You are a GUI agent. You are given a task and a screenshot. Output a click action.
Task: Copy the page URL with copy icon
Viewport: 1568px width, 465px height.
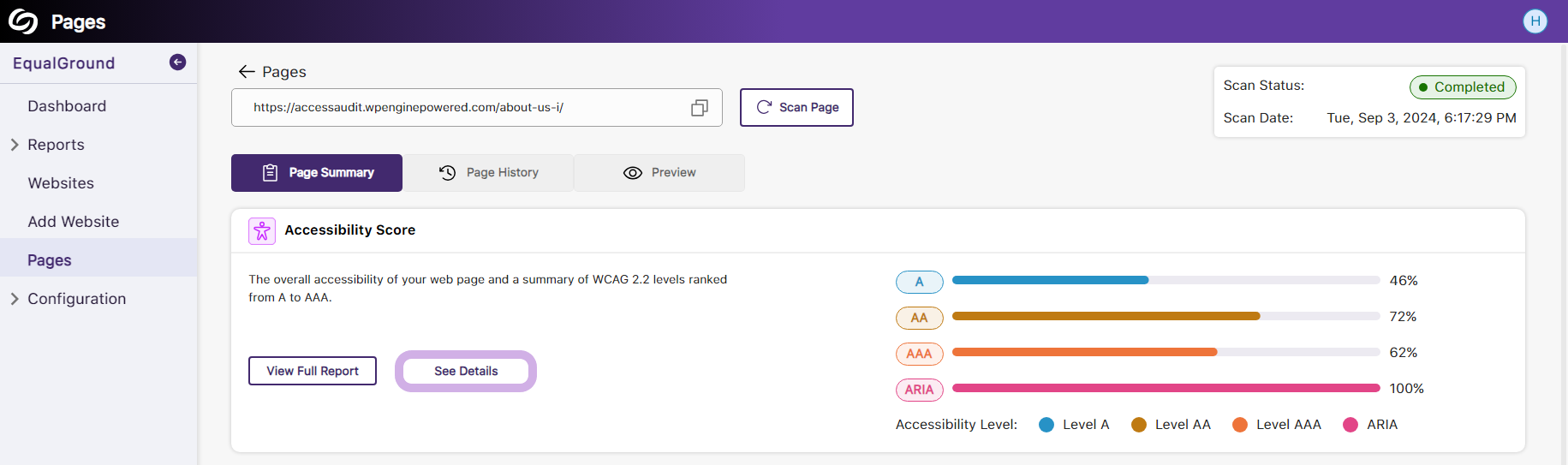[x=700, y=108]
